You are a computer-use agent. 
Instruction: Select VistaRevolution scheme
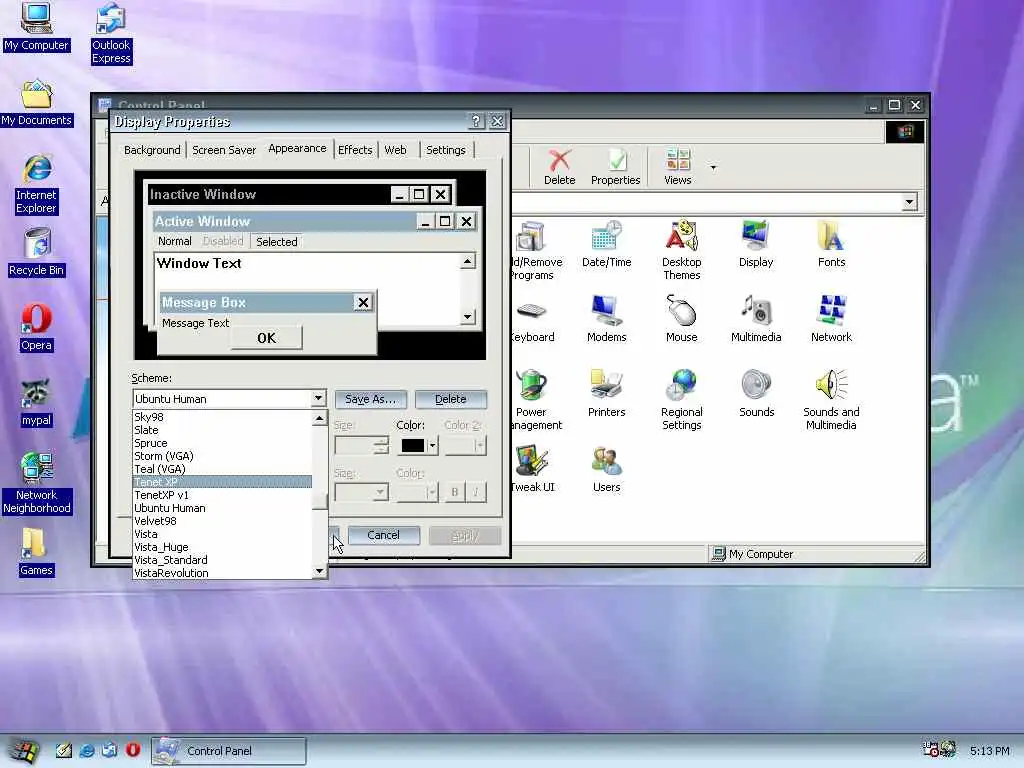(222, 573)
